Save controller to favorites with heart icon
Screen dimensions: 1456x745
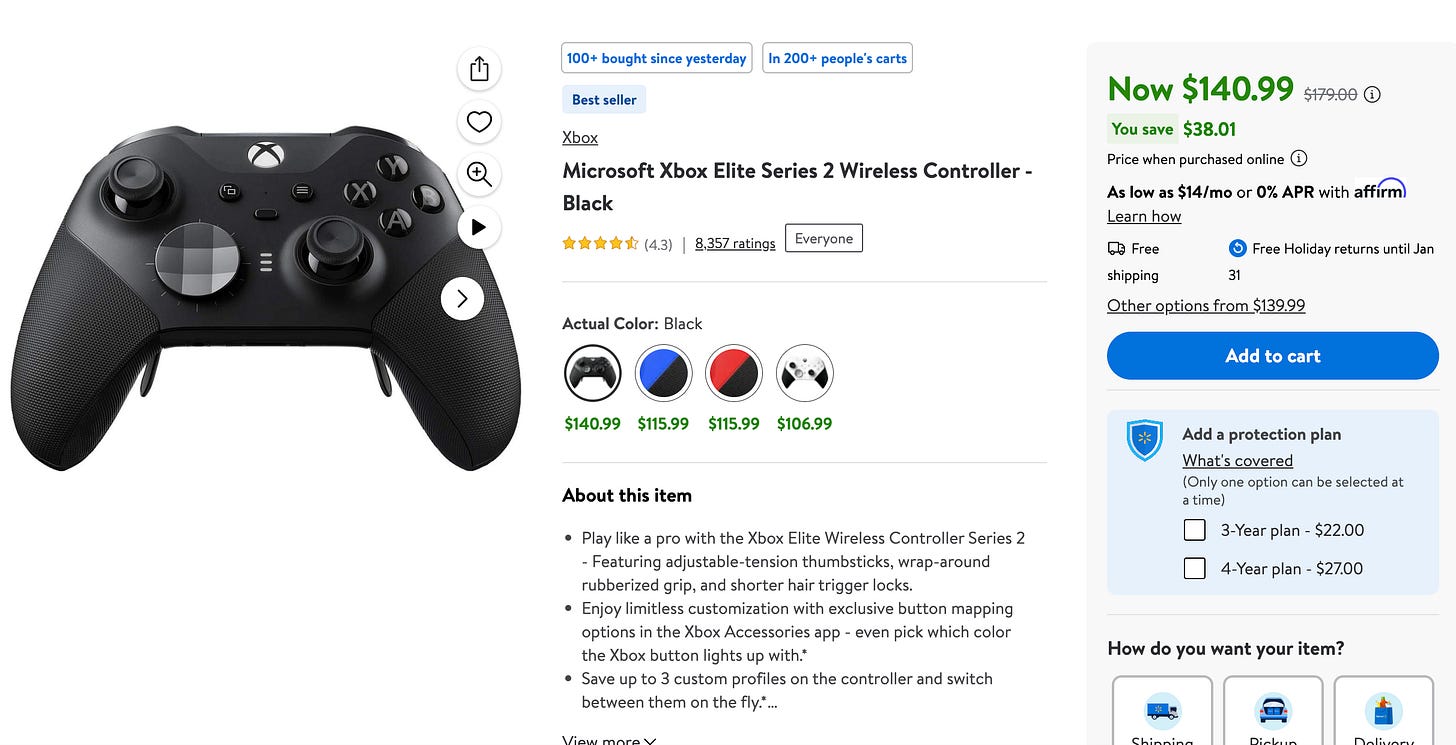479,121
